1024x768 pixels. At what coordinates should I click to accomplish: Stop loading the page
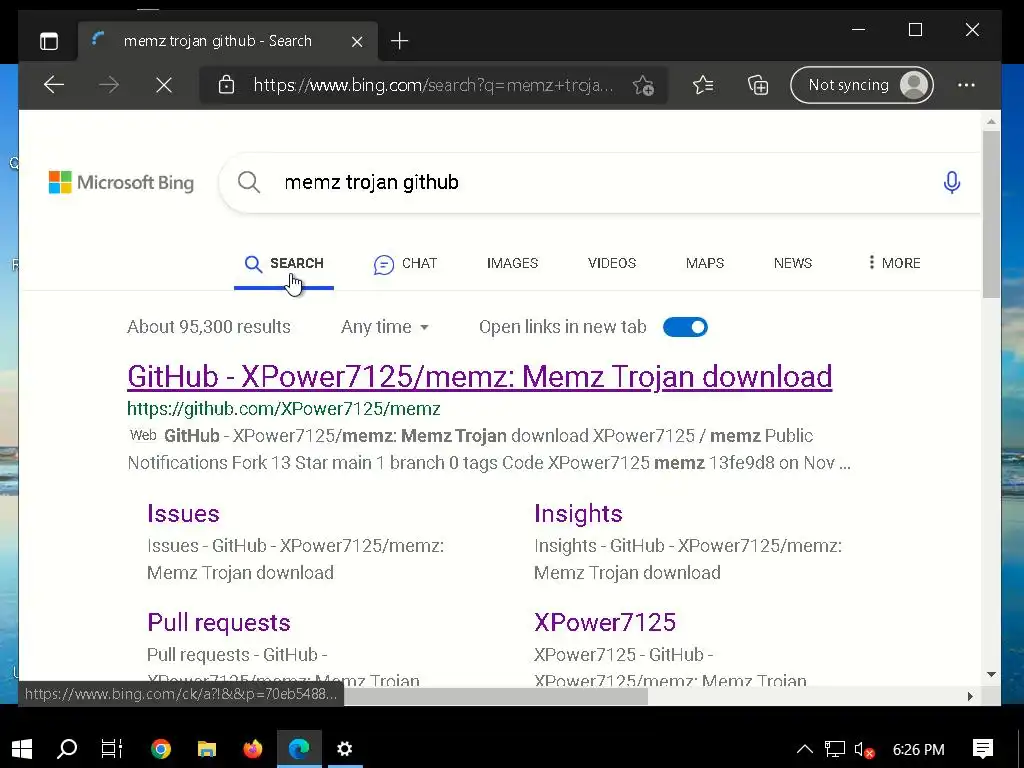[164, 85]
